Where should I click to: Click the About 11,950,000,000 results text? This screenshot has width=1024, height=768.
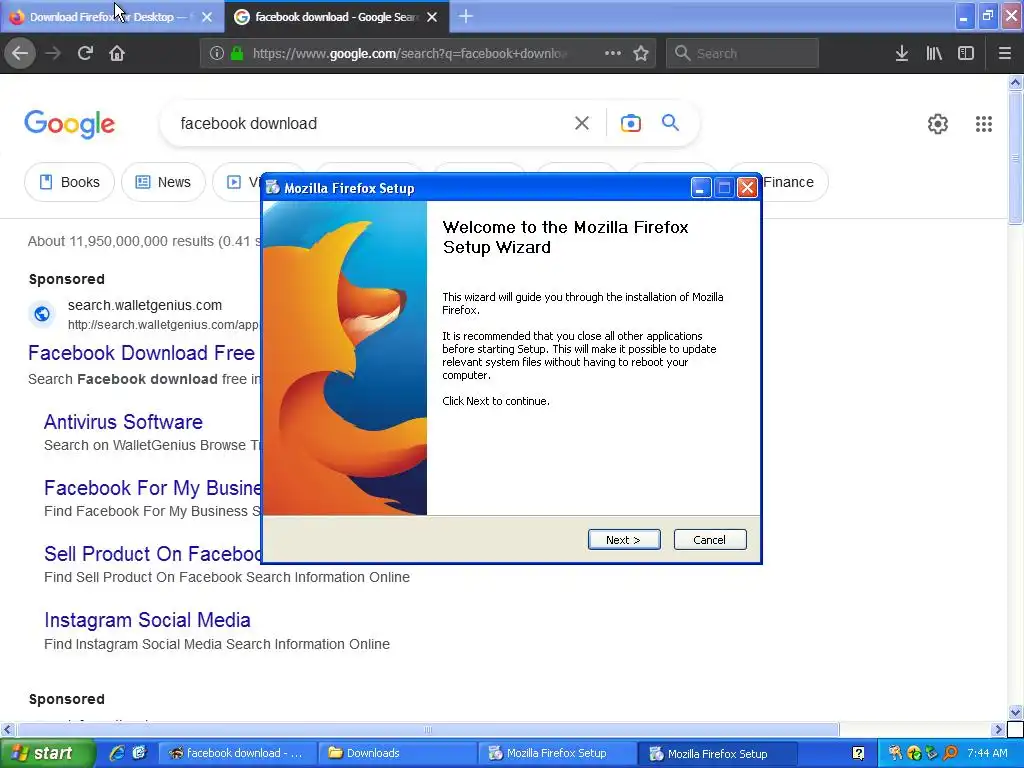click(143, 241)
